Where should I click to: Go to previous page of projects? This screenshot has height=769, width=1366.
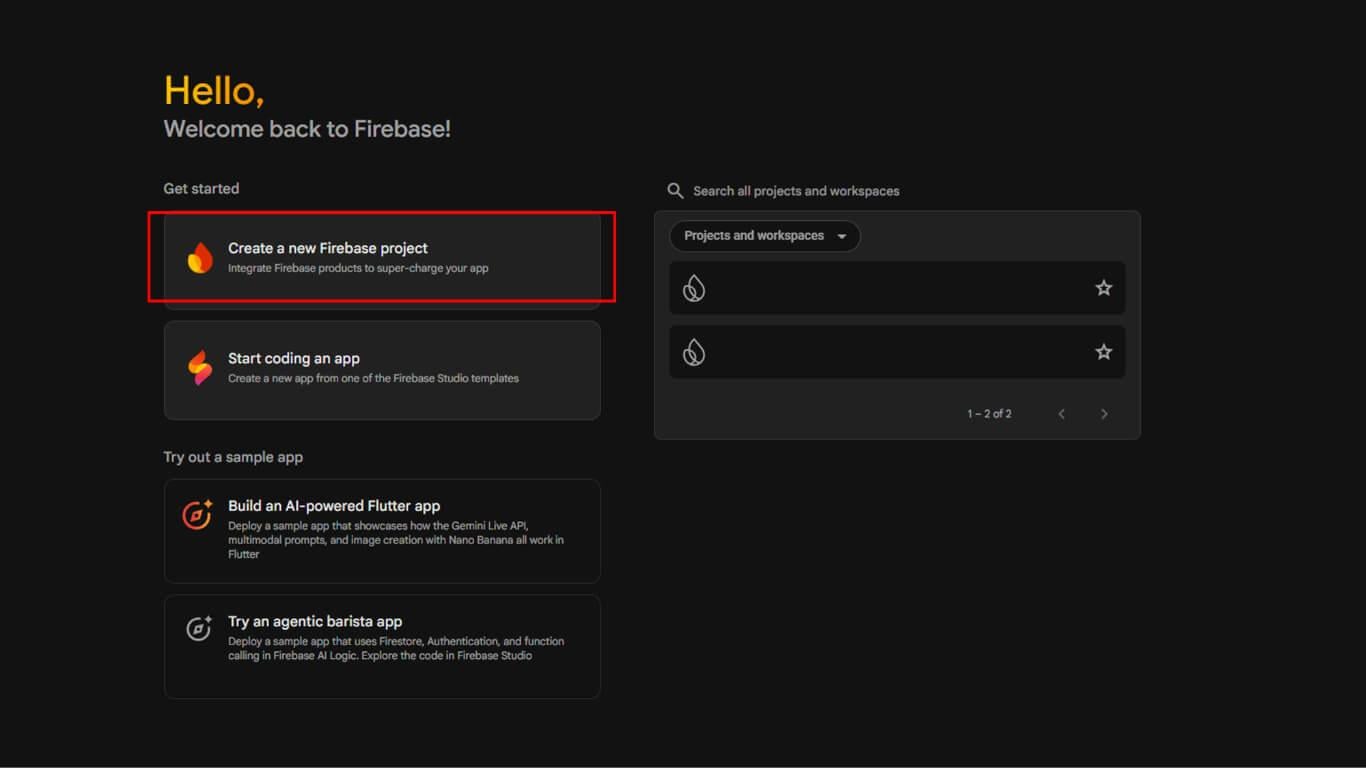coord(1061,414)
